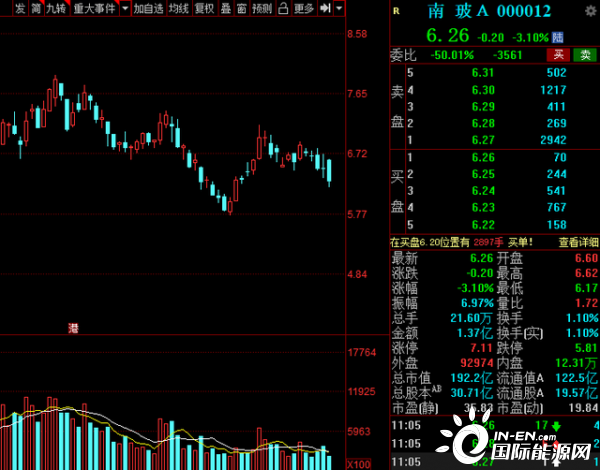Screen dimensions: 600x470
Task: Select 复权 adjustment option in toolbar
Action: point(204,8)
